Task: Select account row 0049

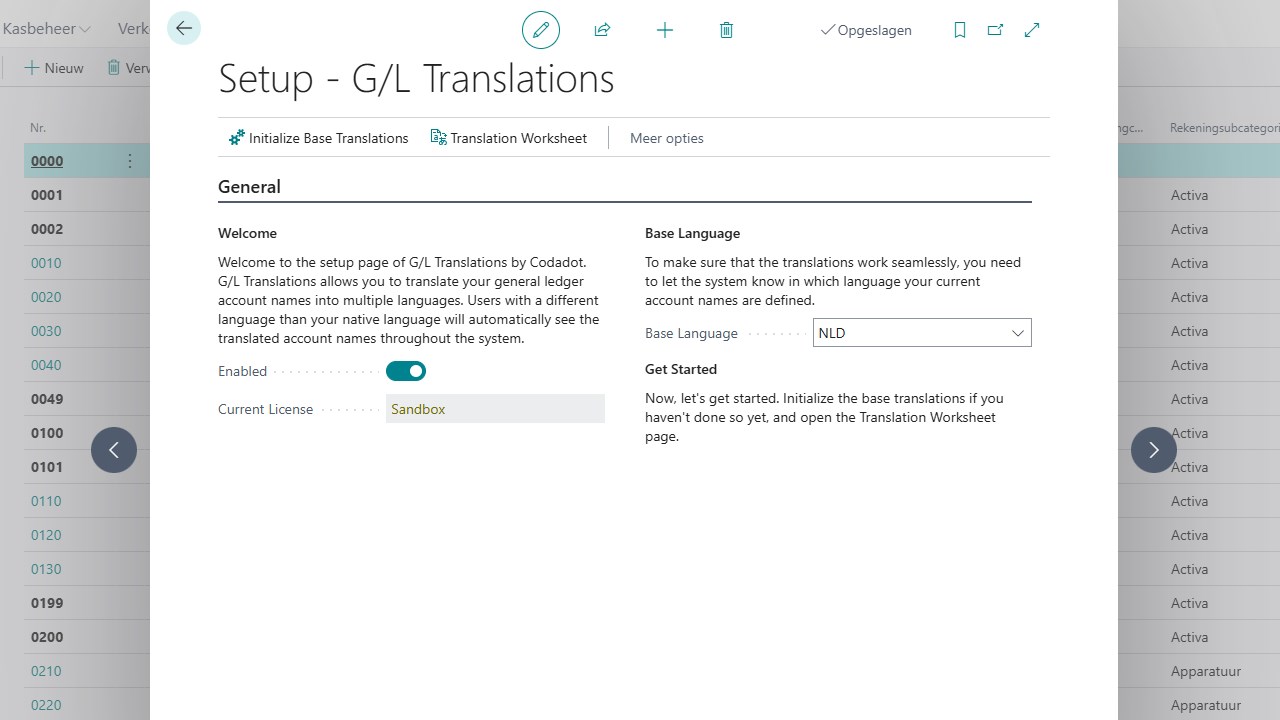Action: click(x=47, y=399)
